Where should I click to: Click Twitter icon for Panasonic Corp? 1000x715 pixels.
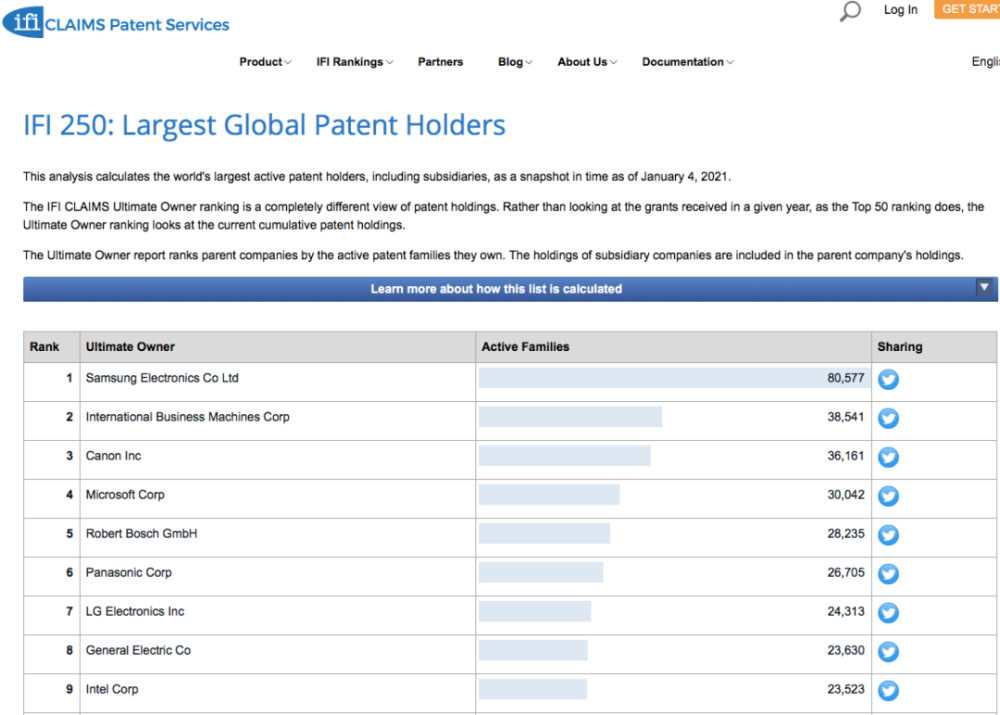click(888, 573)
